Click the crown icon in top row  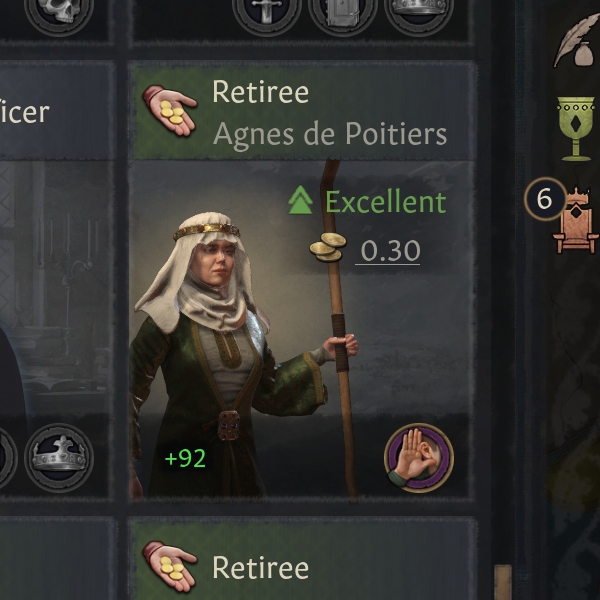click(419, 12)
